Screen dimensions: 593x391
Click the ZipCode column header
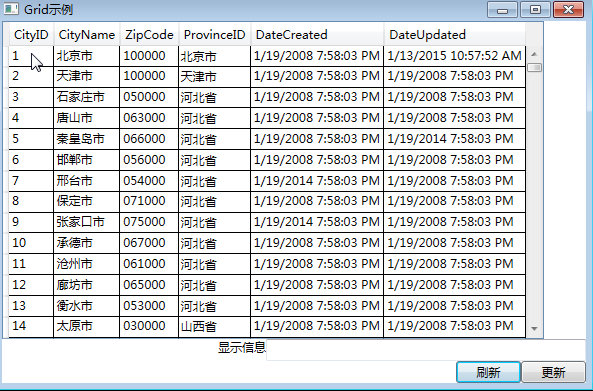149,35
